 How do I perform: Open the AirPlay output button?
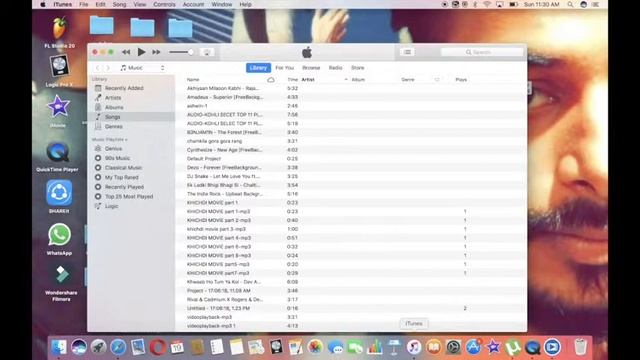coord(207,52)
